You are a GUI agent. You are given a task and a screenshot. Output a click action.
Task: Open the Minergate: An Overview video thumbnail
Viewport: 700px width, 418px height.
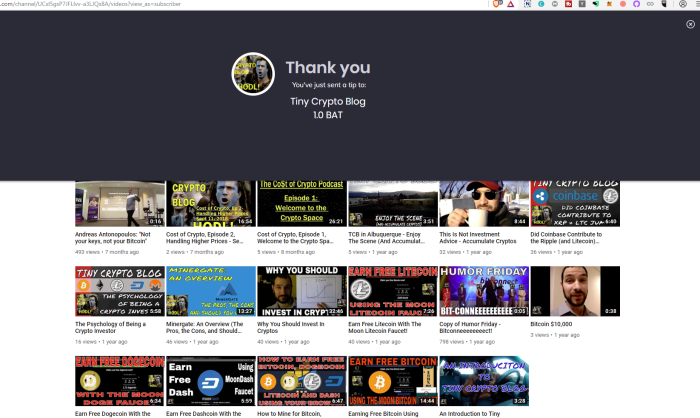tap(210, 291)
